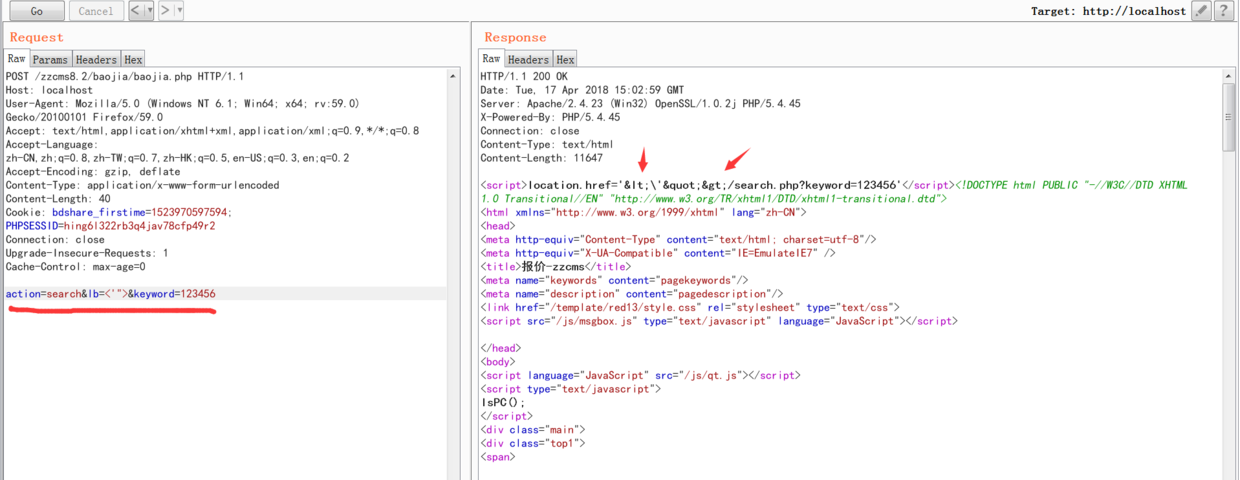Open help with the question mark icon
This screenshot has height=480, width=1240.
pos(1222,11)
